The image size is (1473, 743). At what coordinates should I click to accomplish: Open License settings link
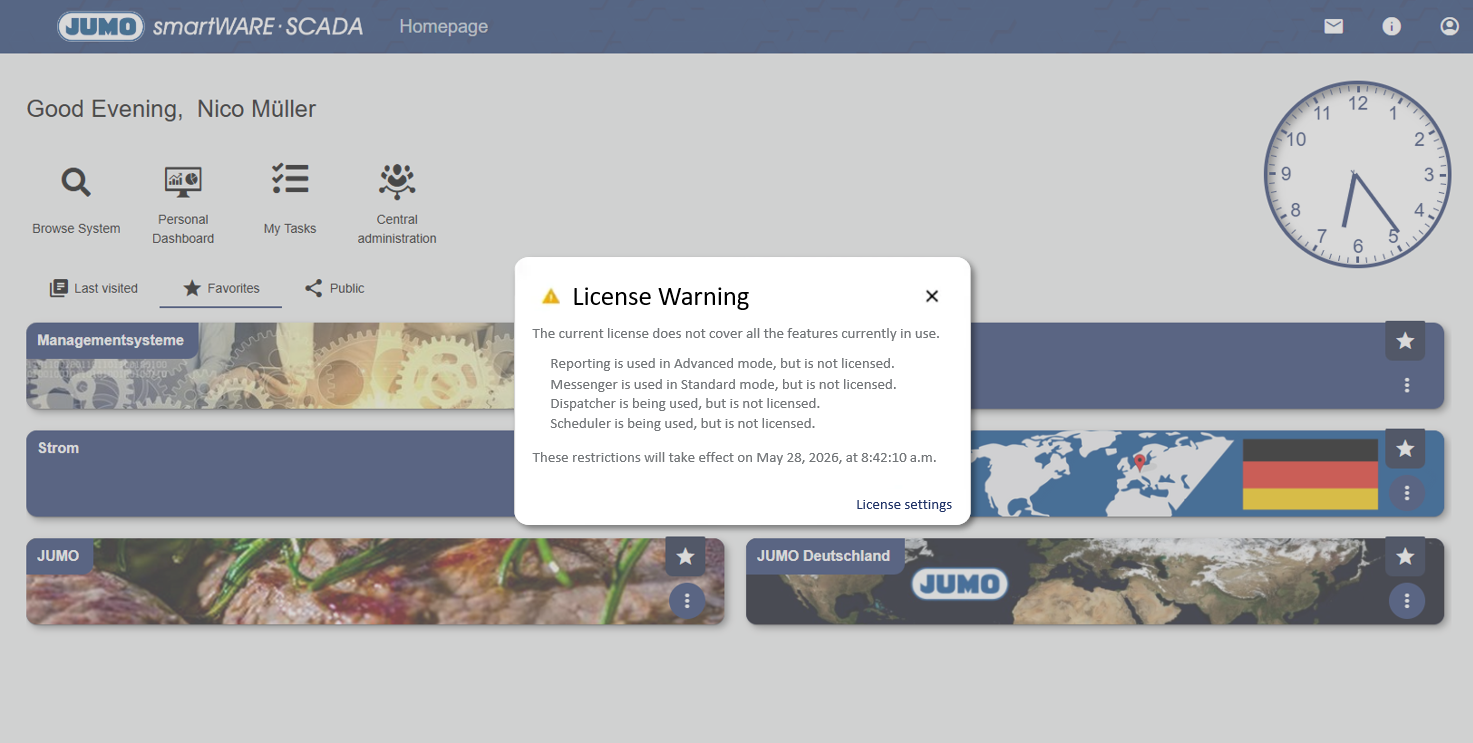click(904, 504)
